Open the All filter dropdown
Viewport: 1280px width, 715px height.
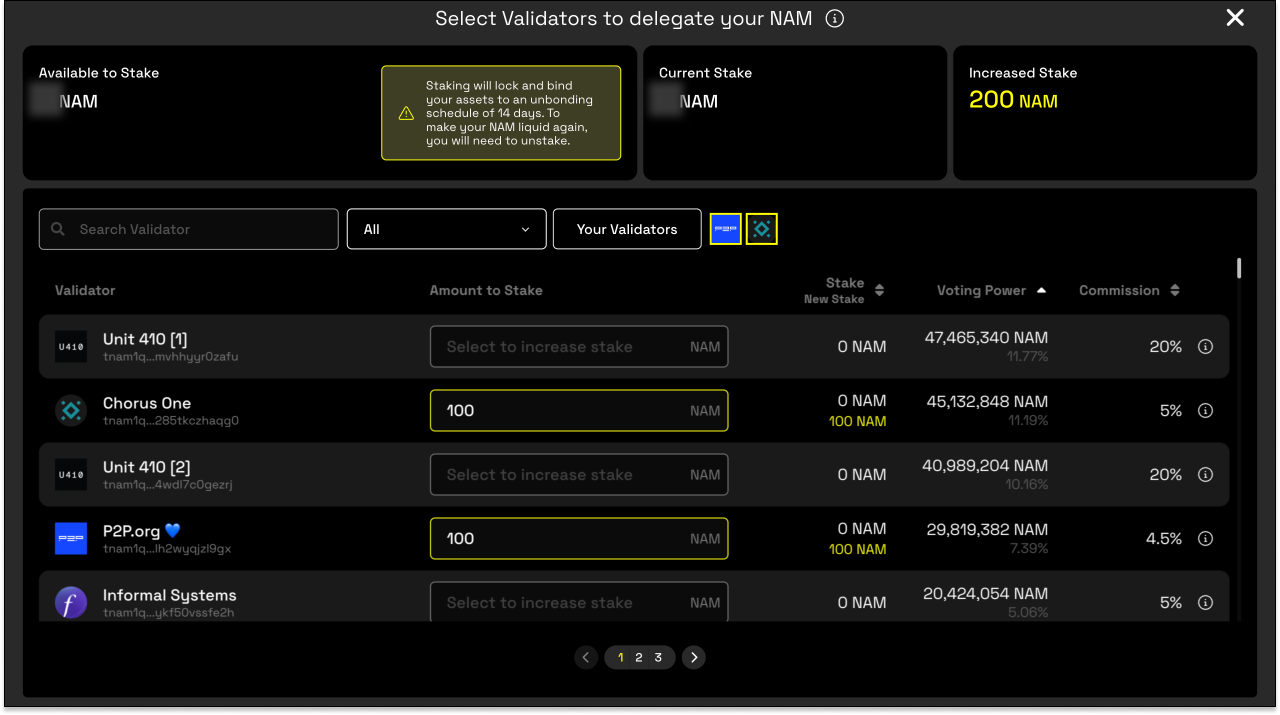(x=447, y=229)
